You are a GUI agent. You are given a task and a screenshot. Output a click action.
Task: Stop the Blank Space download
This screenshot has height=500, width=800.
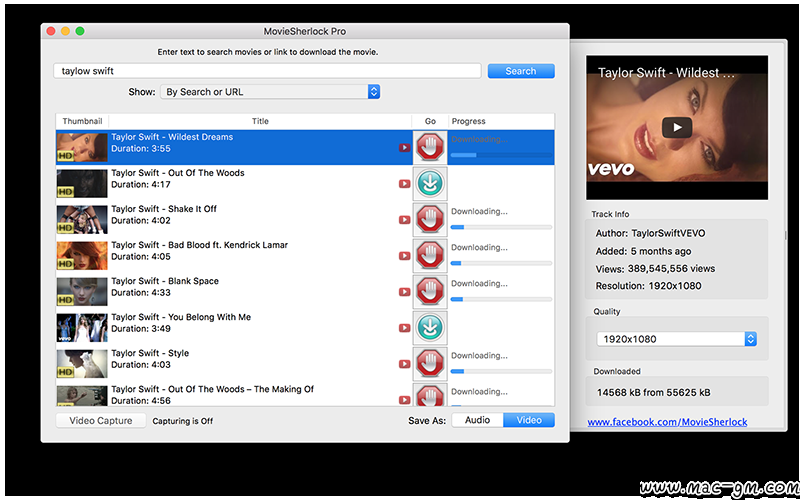pyautogui.click(x=430, y=292)
